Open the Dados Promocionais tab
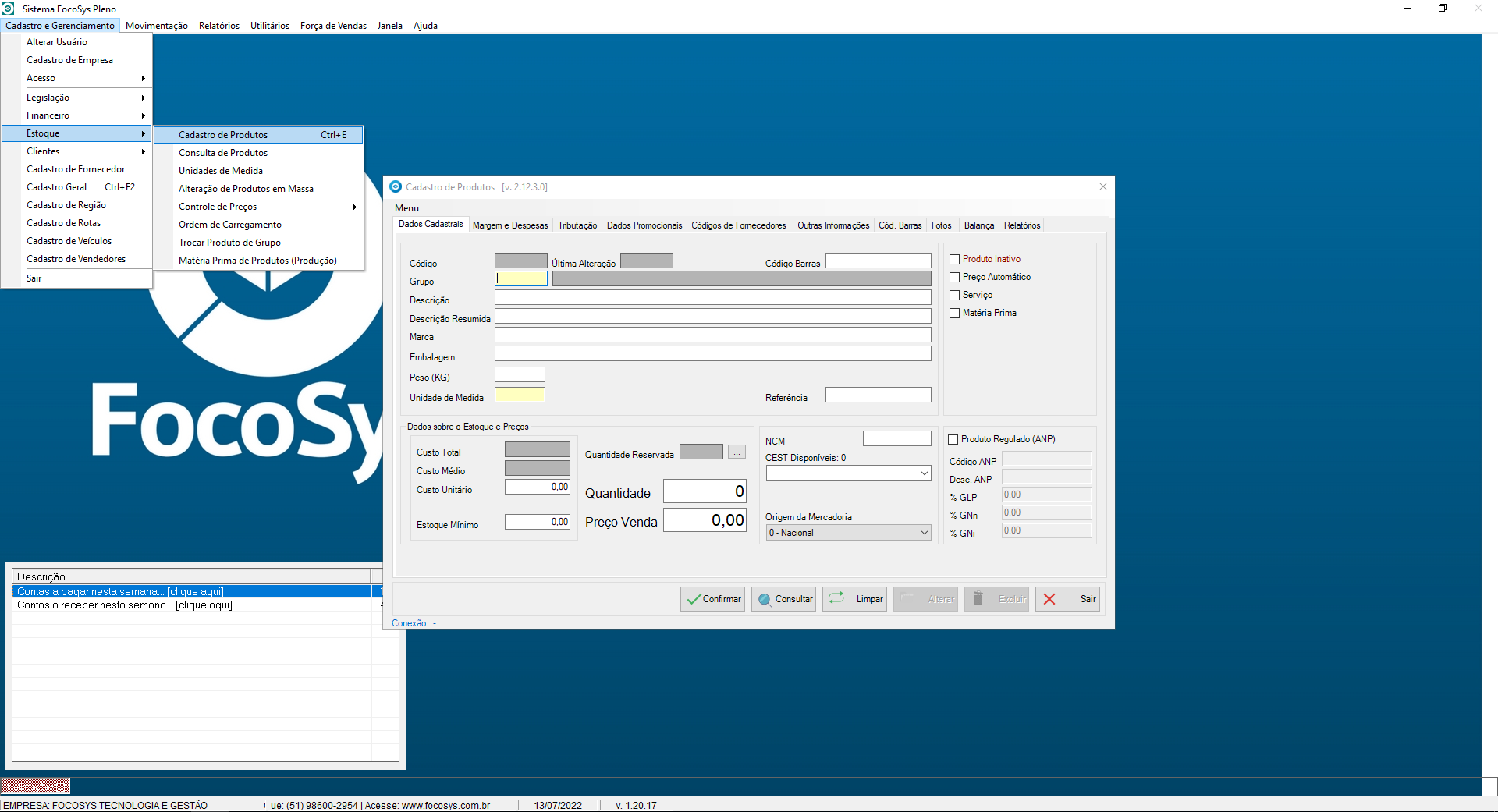The height and width of the screenshot is (812, 1498). (644, 225)
